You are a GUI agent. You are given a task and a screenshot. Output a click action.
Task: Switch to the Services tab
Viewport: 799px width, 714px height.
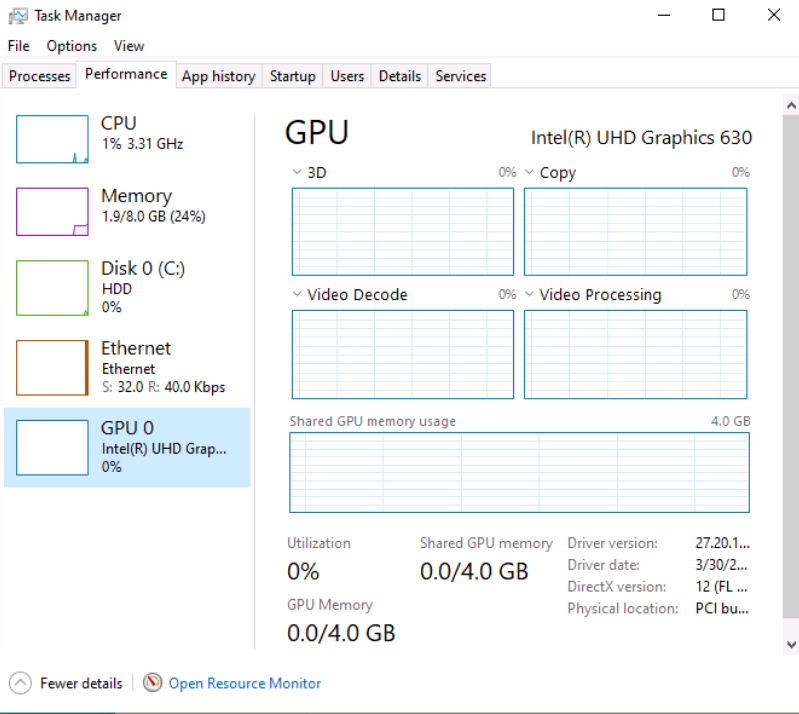(x=461, y=76)
